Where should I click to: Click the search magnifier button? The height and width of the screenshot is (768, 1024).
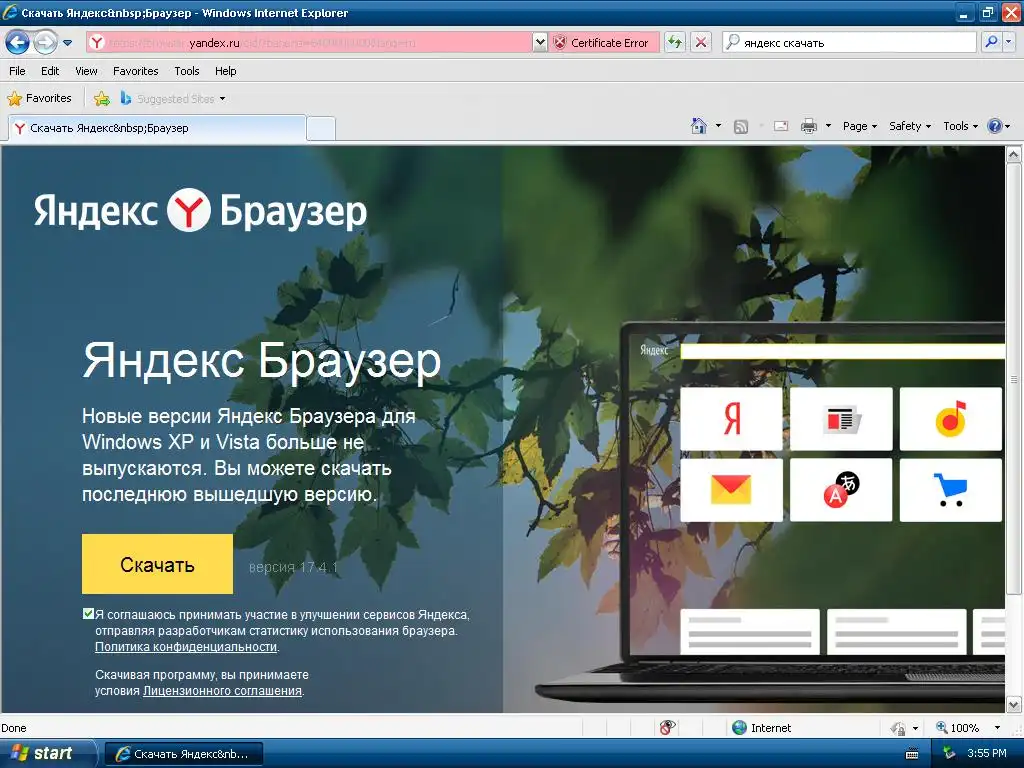[991, 42]
